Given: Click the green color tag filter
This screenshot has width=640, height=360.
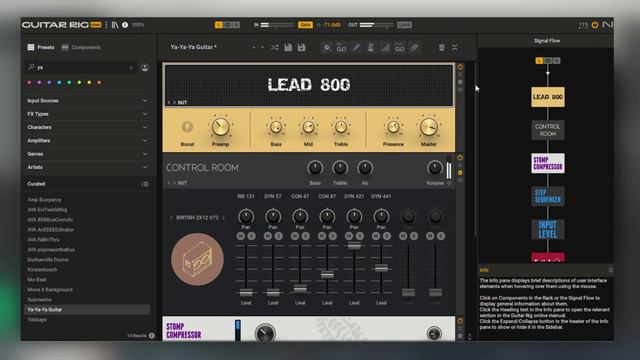Looking at the screenshot, I should pyautogui.click(x=69, y=82).
